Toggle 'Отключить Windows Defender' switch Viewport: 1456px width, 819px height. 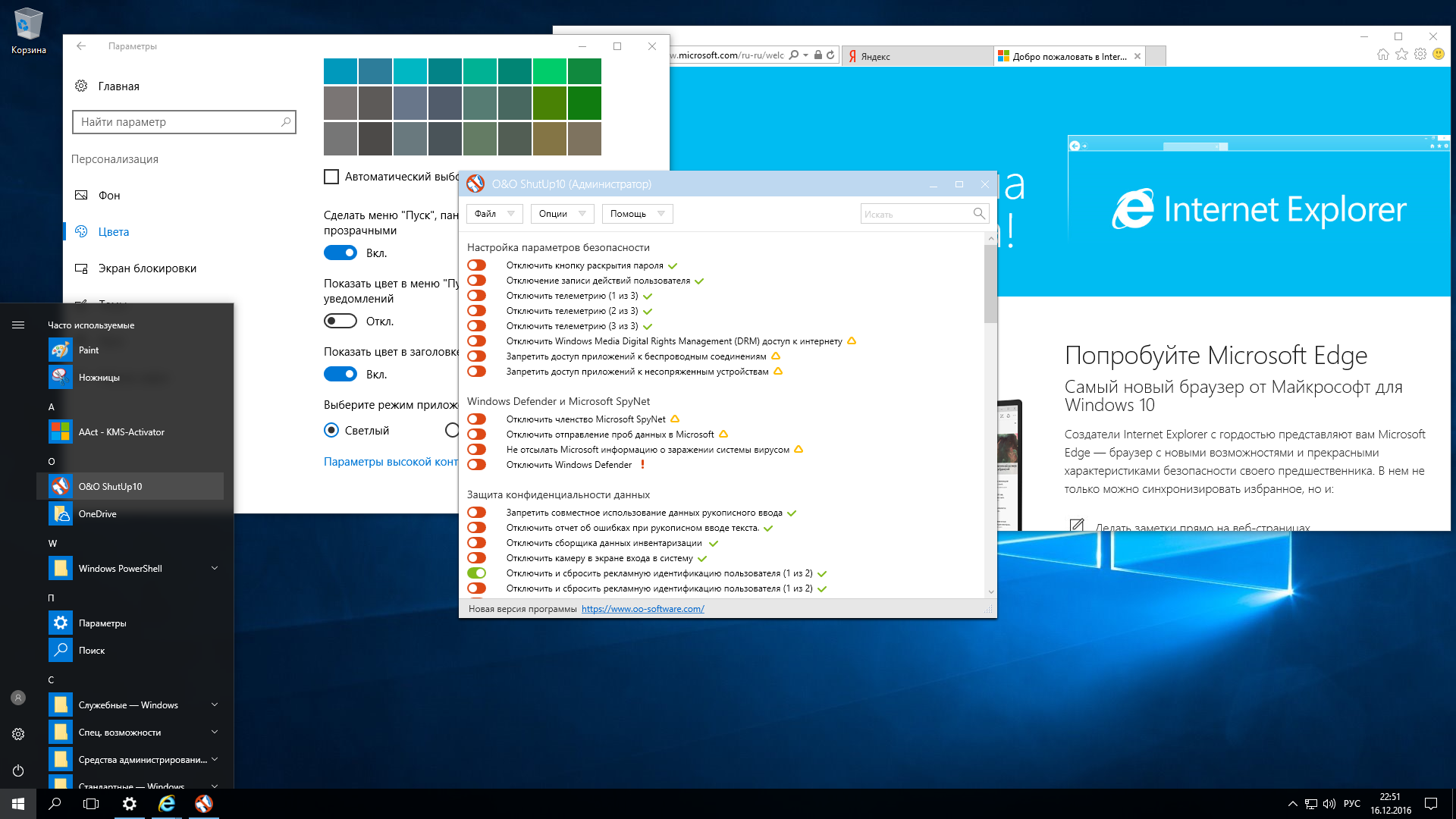click(x=477, y=465)
